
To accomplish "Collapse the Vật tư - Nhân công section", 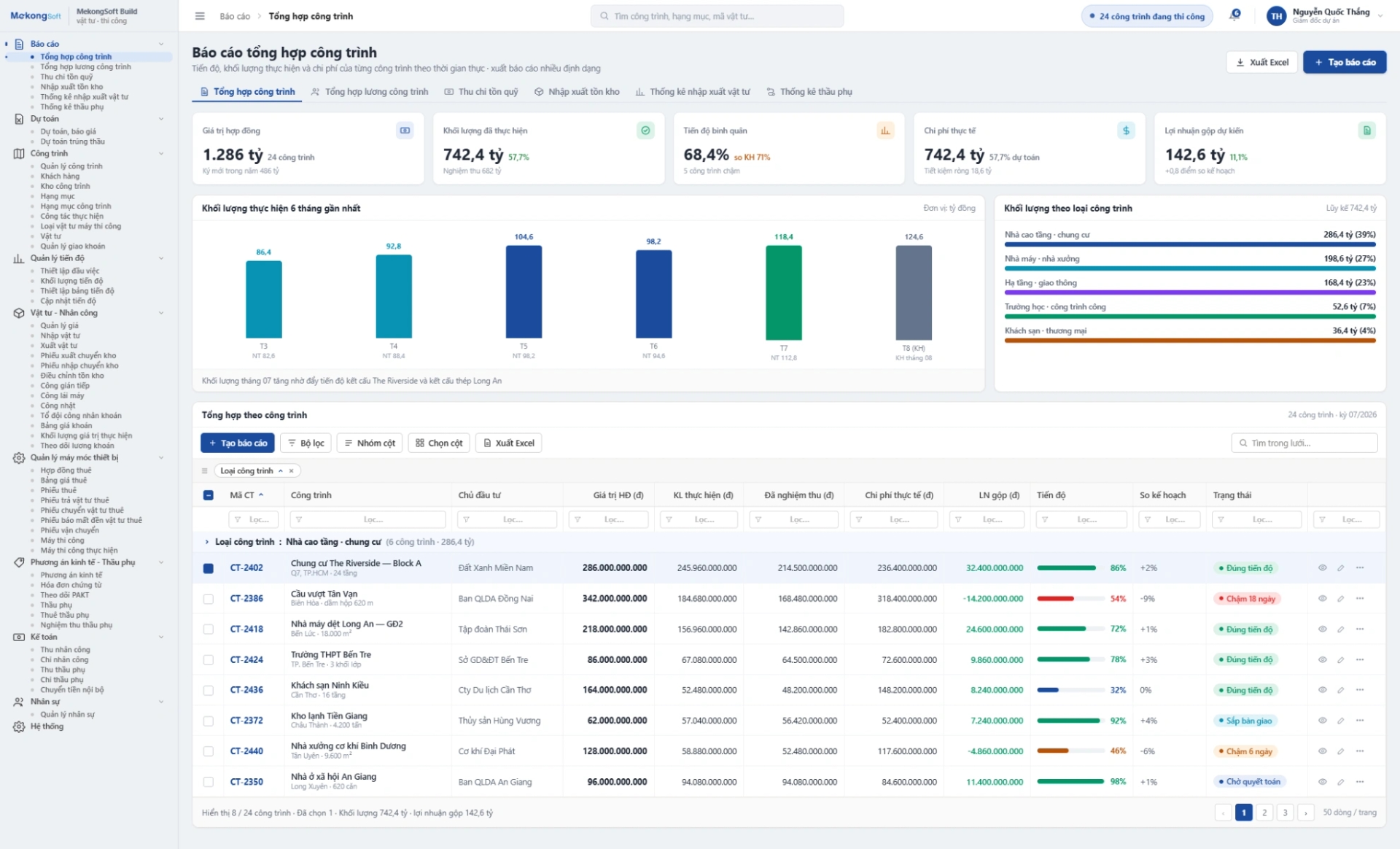I will tap(161, 313).
